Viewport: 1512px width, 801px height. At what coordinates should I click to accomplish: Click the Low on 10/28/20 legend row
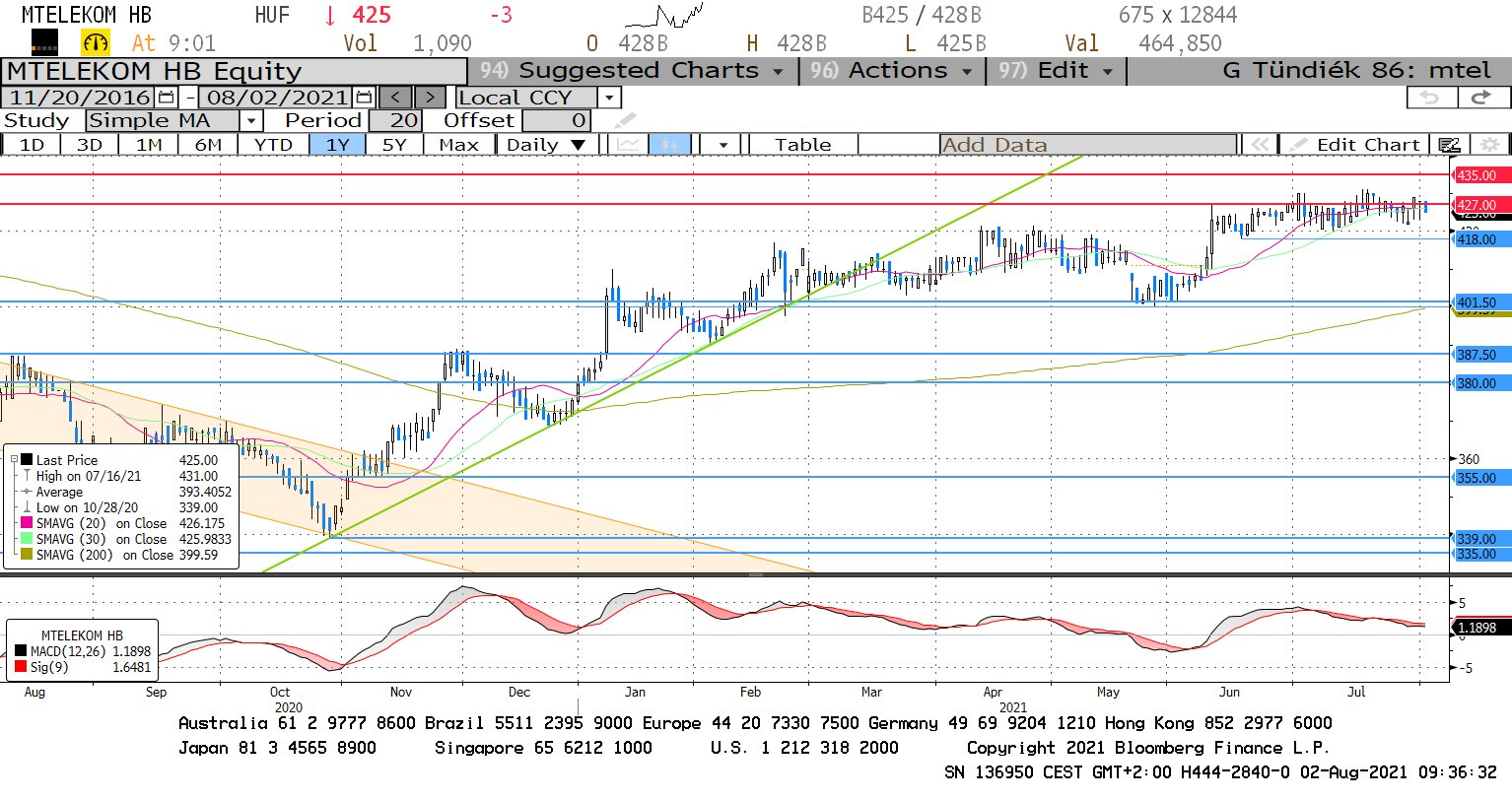(x=120, y=507)
